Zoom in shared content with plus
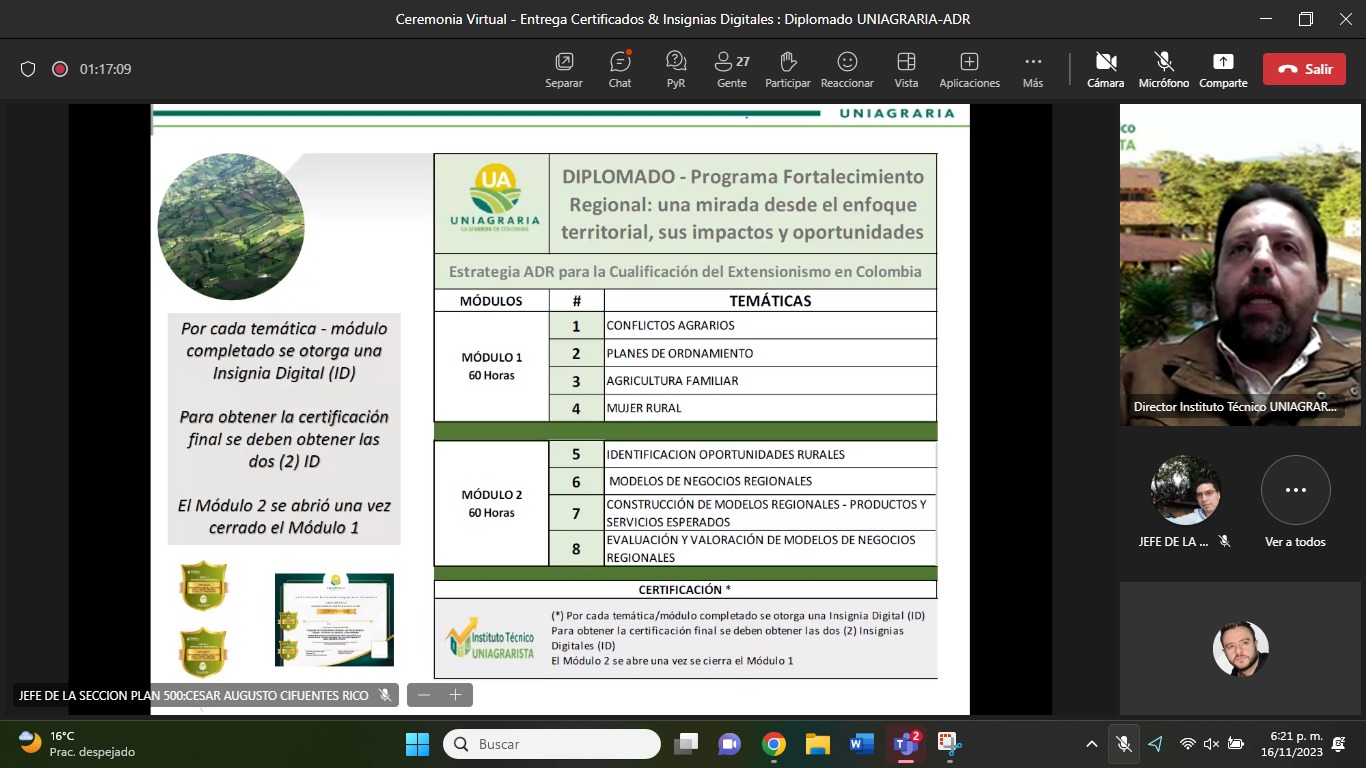 click(456, 695)
